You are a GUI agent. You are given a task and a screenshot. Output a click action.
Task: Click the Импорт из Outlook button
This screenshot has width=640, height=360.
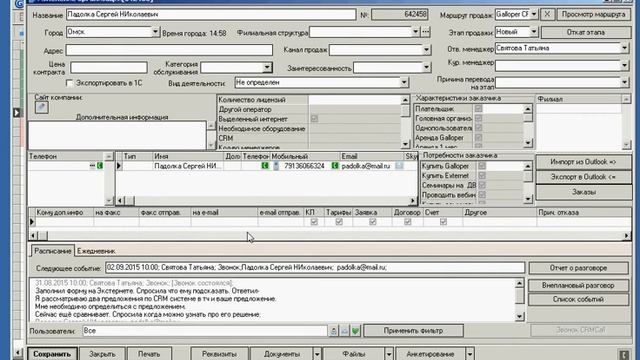tap(583, 162)
